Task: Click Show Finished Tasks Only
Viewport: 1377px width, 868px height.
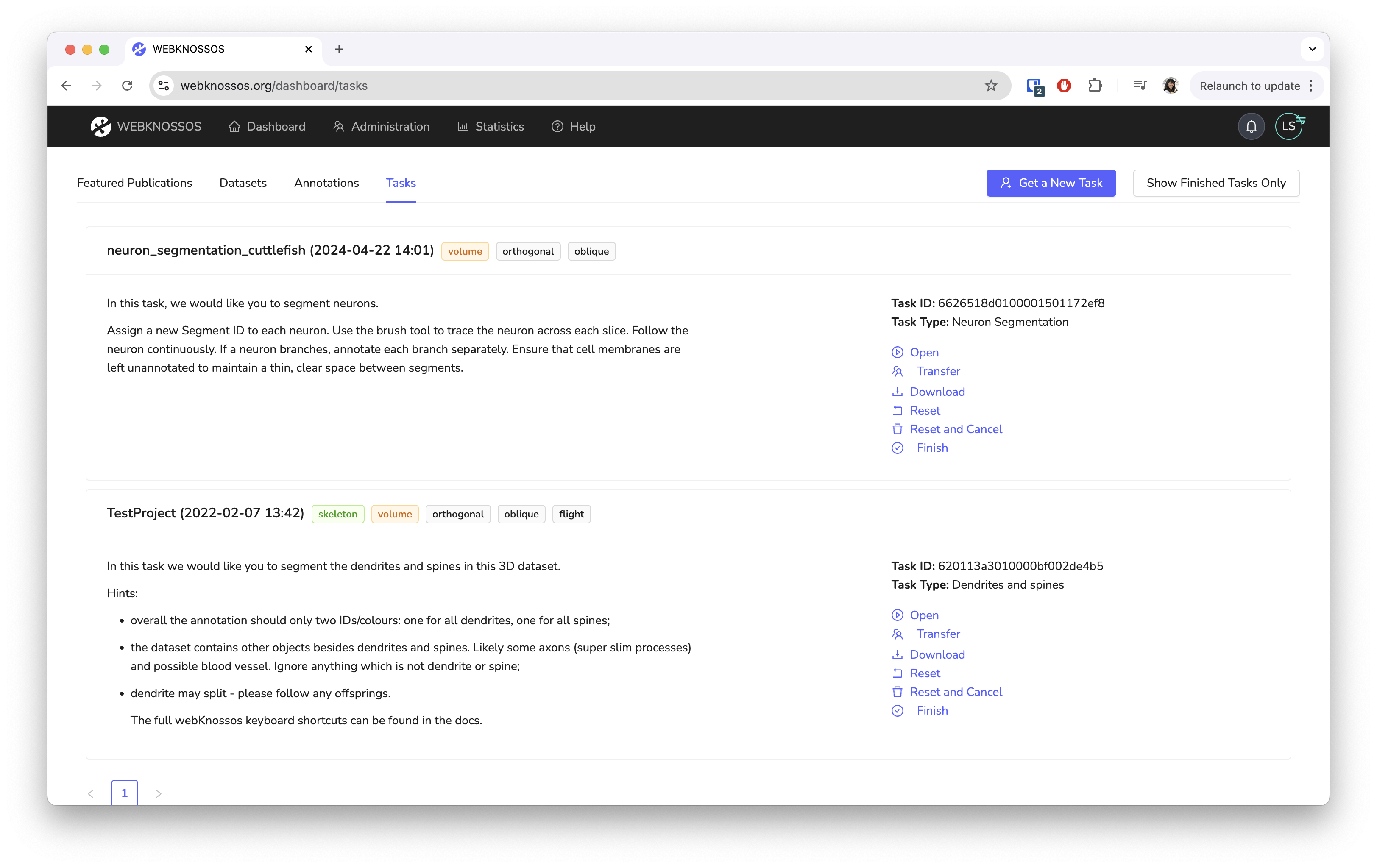Action: tap(1216, 183)
